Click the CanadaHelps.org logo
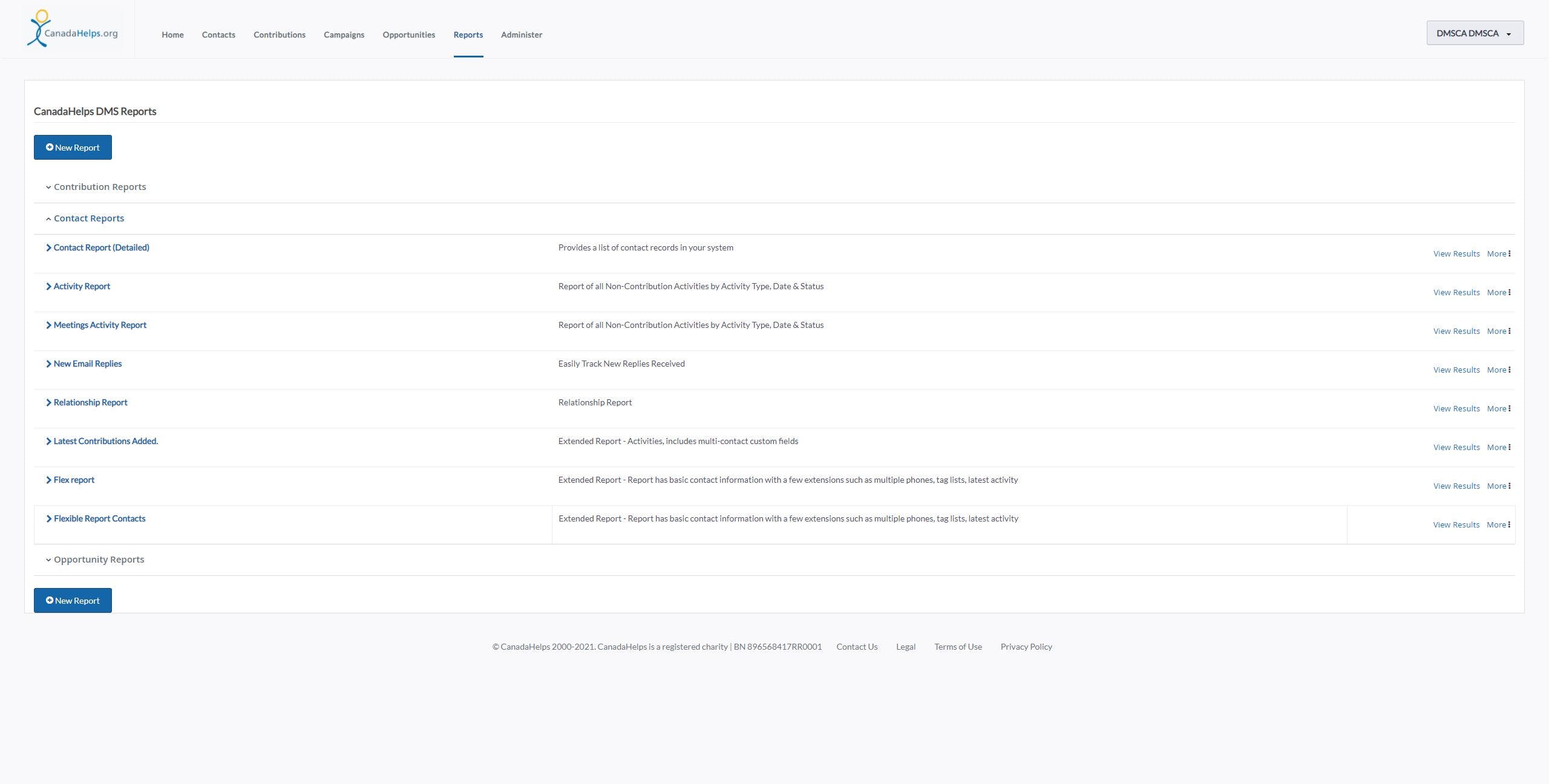This screenshot has width=1549, height=784. [x=73, y=29]
